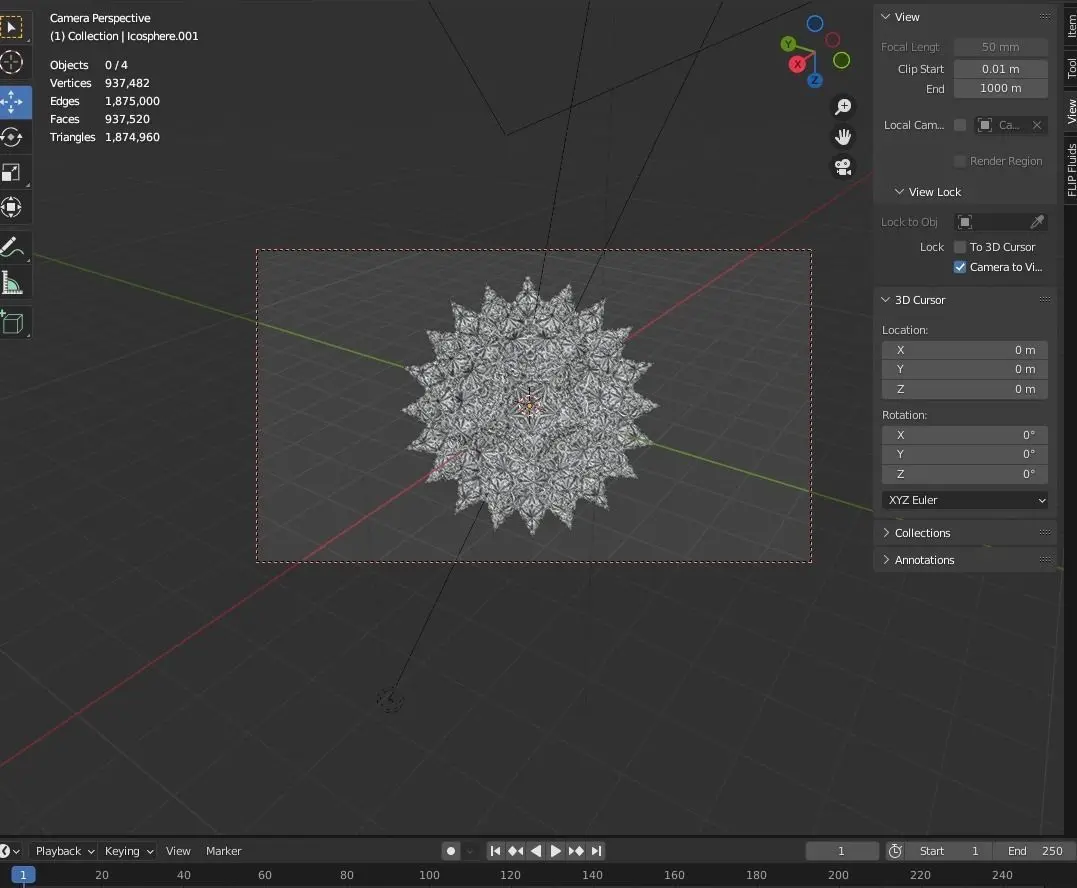
Task: Click the zoom magnifier viewport icon
Action: pos(843,106)
